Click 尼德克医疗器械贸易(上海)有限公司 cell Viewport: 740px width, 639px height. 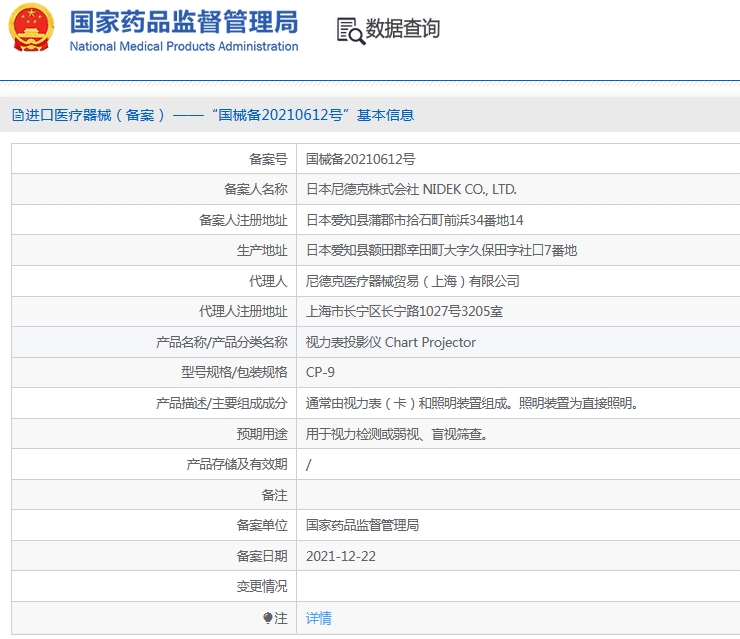click(x=412, y=281)
